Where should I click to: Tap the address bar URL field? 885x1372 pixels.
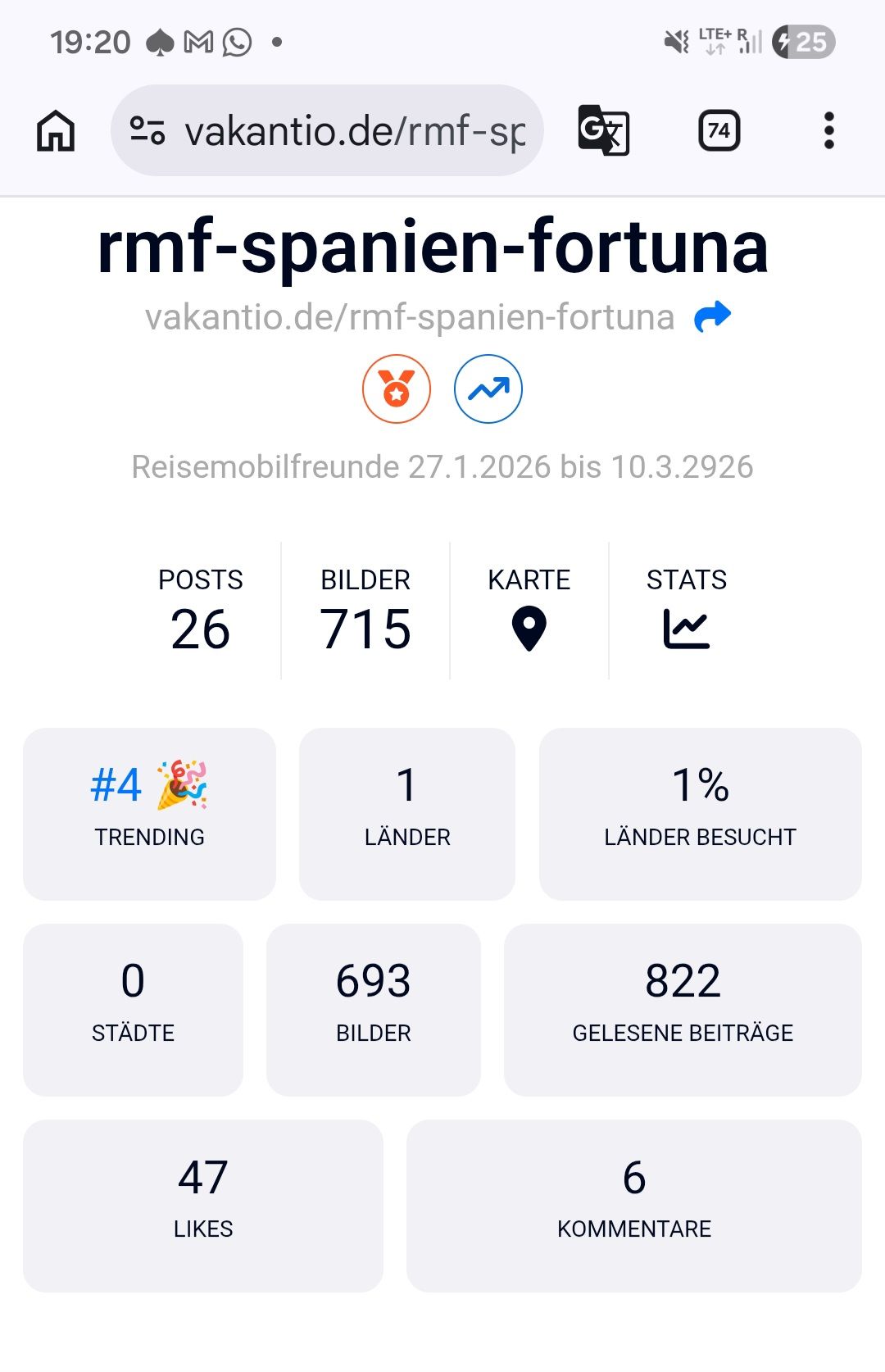[x=327, y=130]
